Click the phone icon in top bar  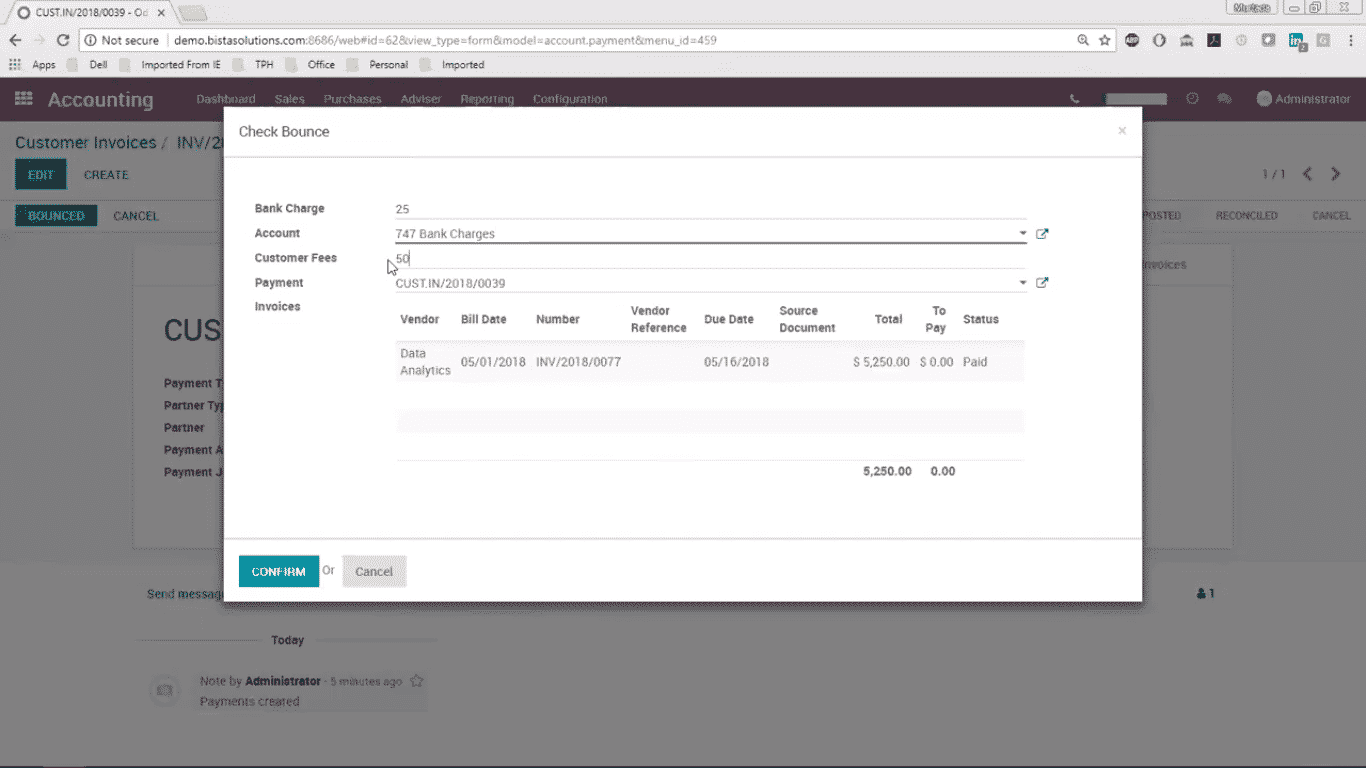pyautogui.click(x=1075, y=99)
